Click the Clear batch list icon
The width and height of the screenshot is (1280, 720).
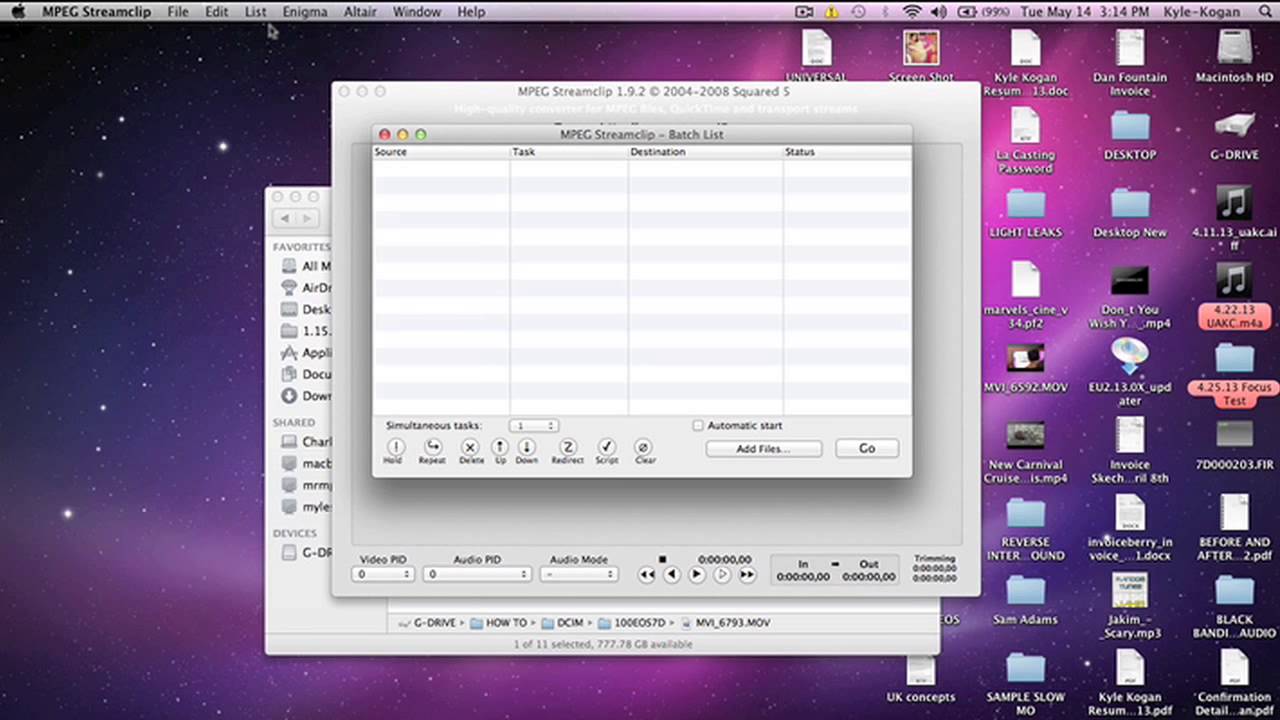pos(644,448)
